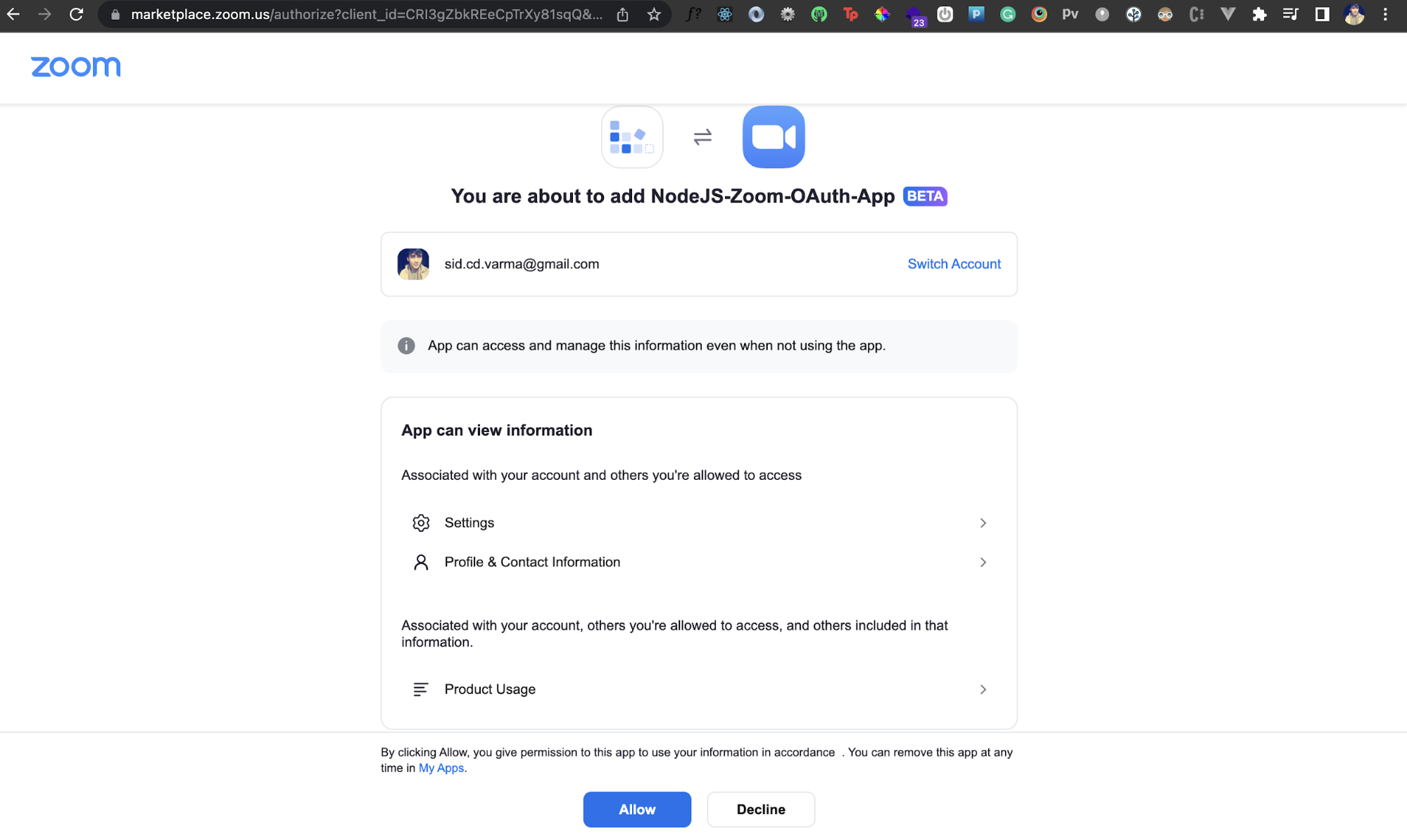Screen dimensions: 1407x840
Task: Click the info icon in the notice banner
Action: click(x=406, y=345)
